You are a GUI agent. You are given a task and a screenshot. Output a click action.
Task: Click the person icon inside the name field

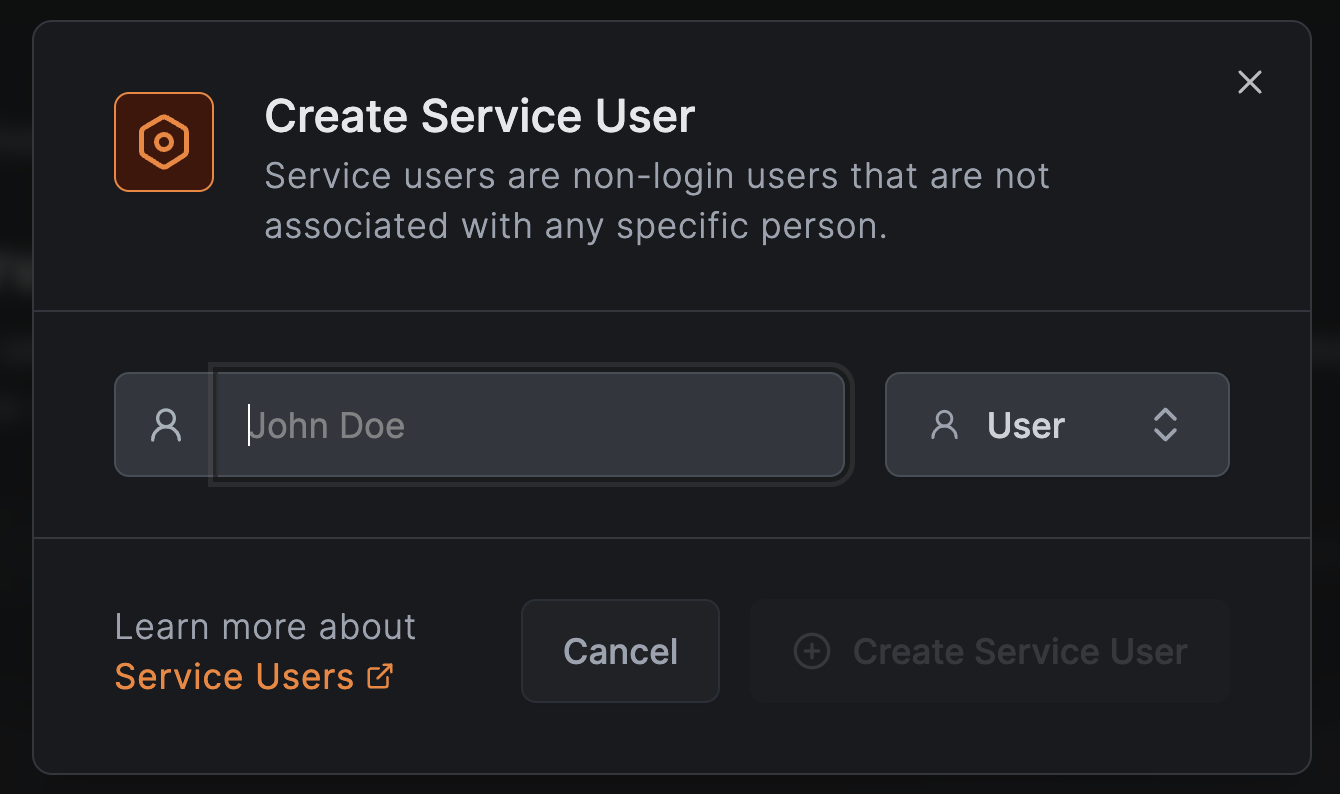(166, 424)
